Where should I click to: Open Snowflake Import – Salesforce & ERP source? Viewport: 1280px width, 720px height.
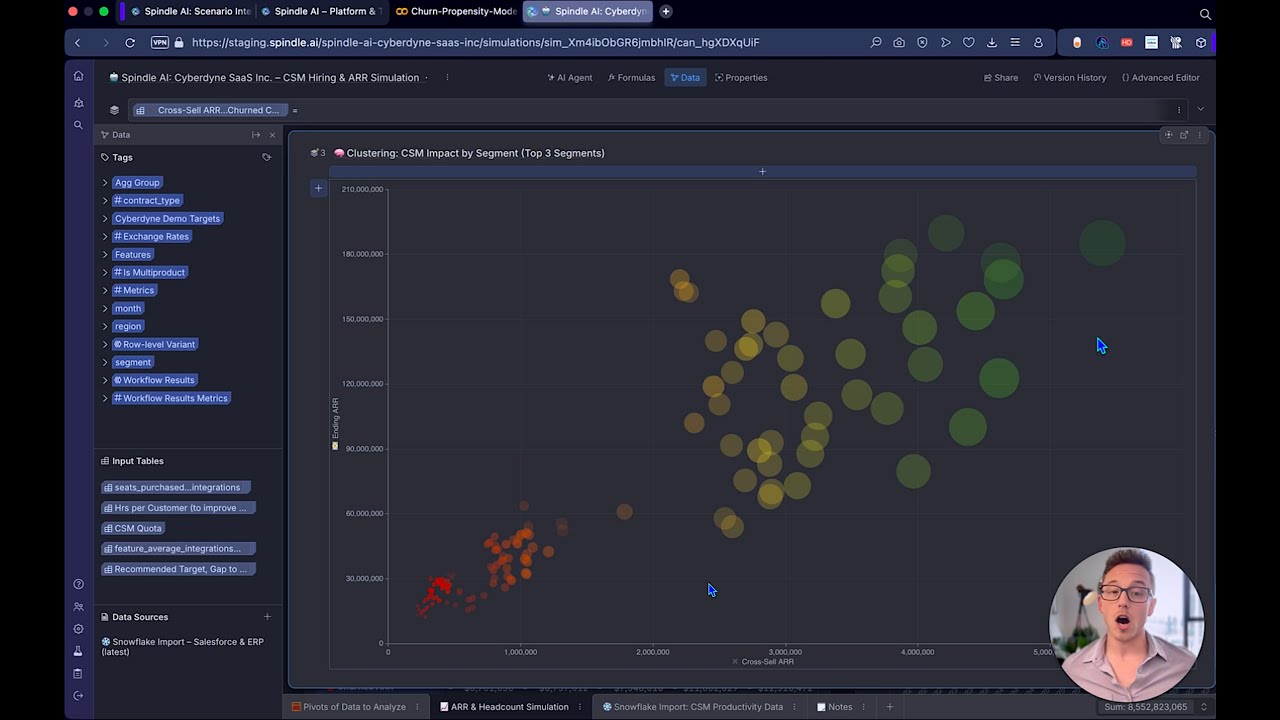[x=183, y=646]
